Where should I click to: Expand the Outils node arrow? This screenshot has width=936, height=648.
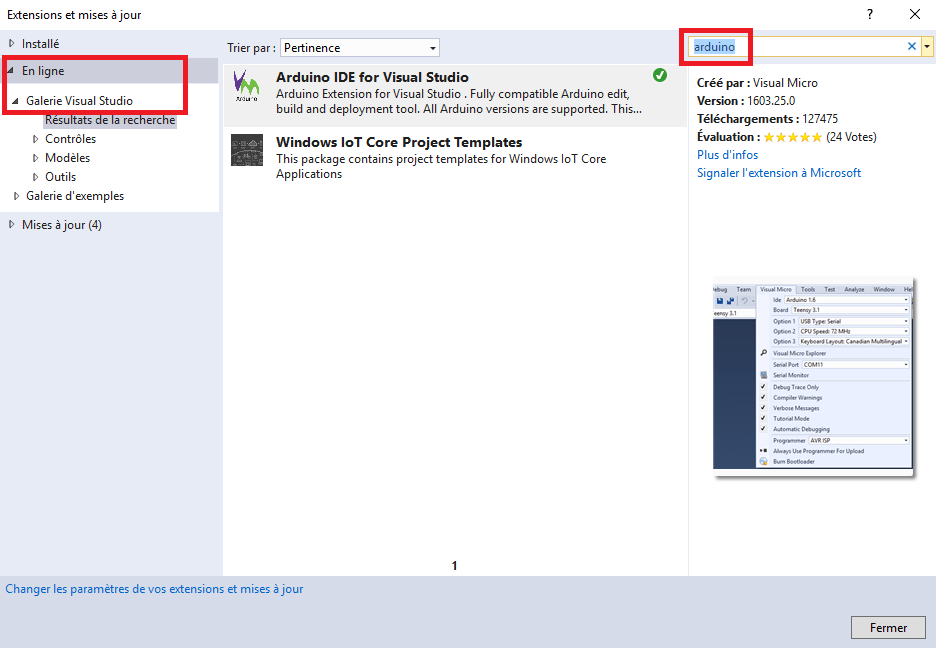pyautogui.click(x=35, y=177)
